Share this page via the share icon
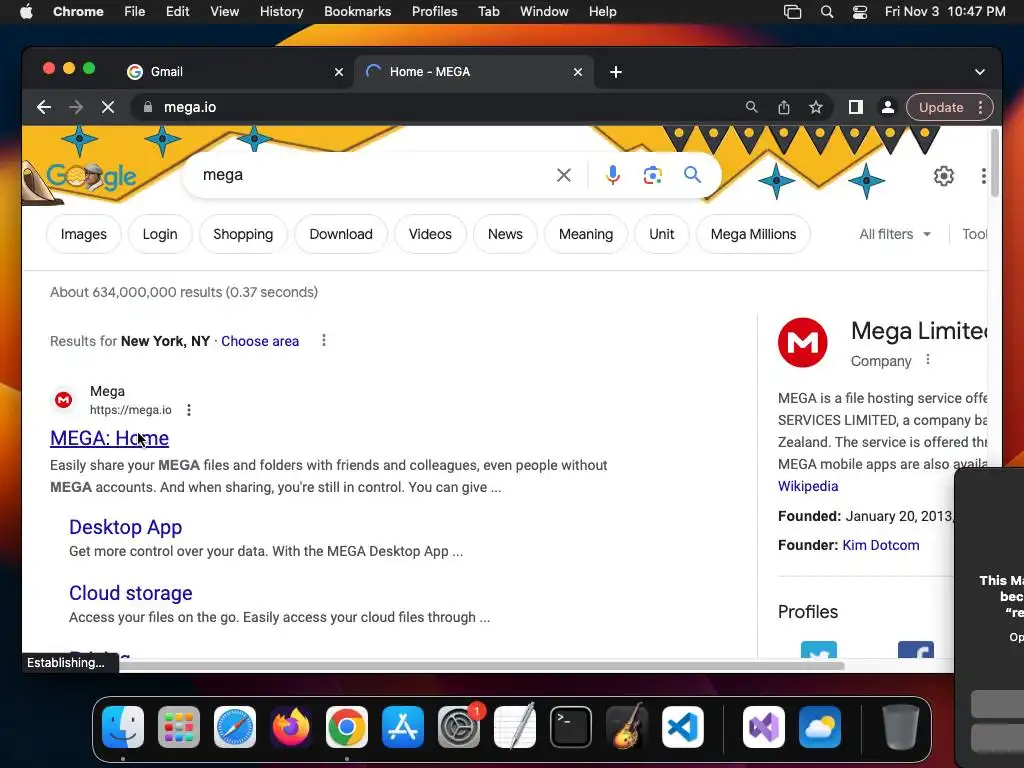The width and height of the screenshot is (1024, 768). (x=784, y=107)
